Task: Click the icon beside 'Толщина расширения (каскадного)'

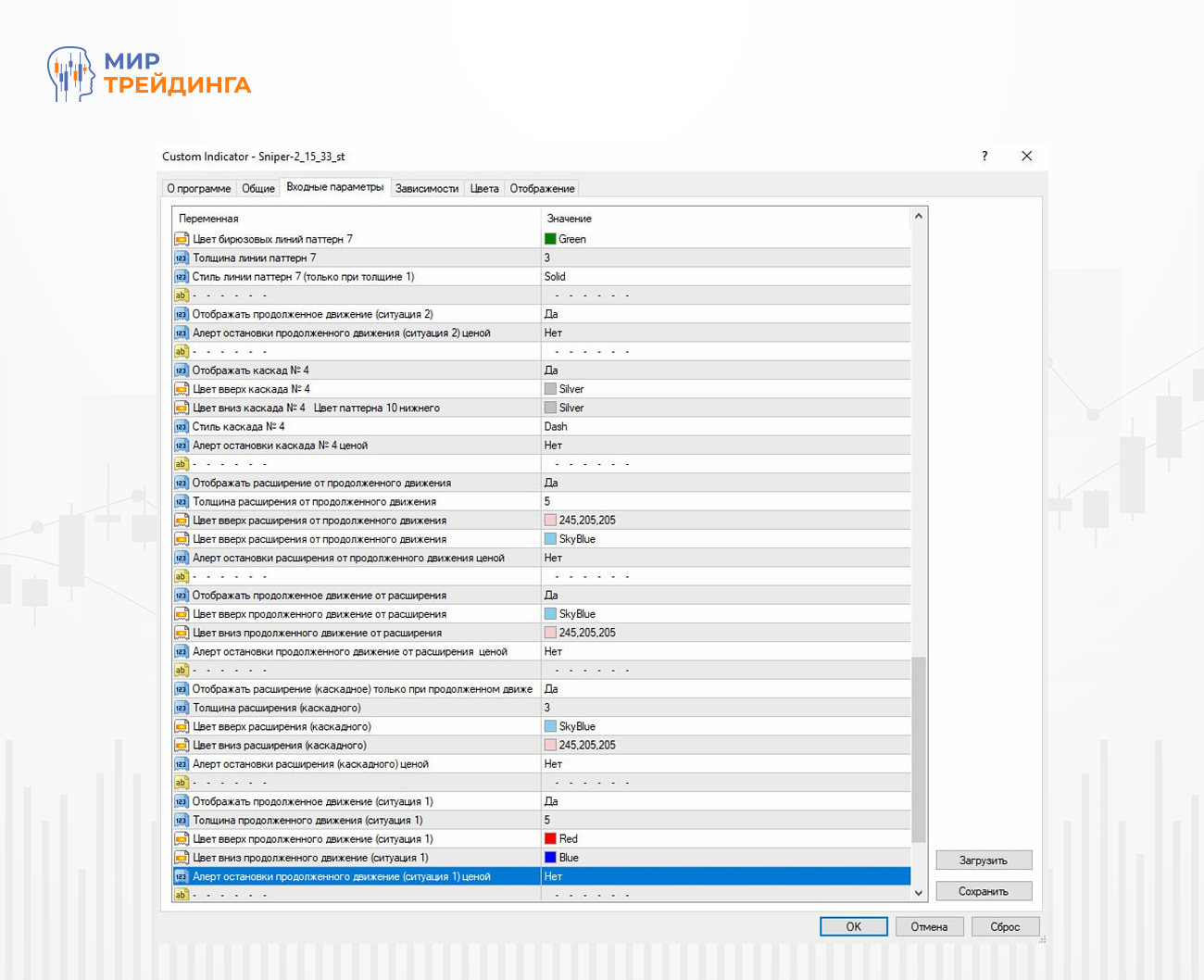Action: 182,708
